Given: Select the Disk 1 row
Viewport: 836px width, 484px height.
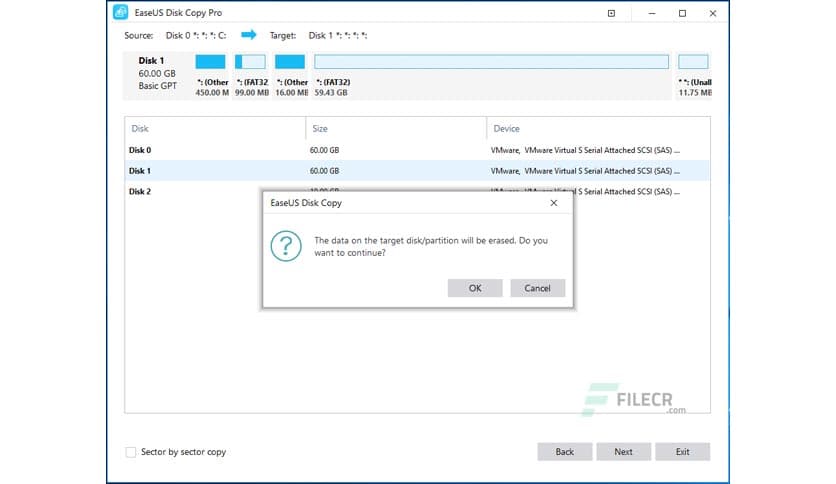Looking at the screenshot, I should click(417, 171).
